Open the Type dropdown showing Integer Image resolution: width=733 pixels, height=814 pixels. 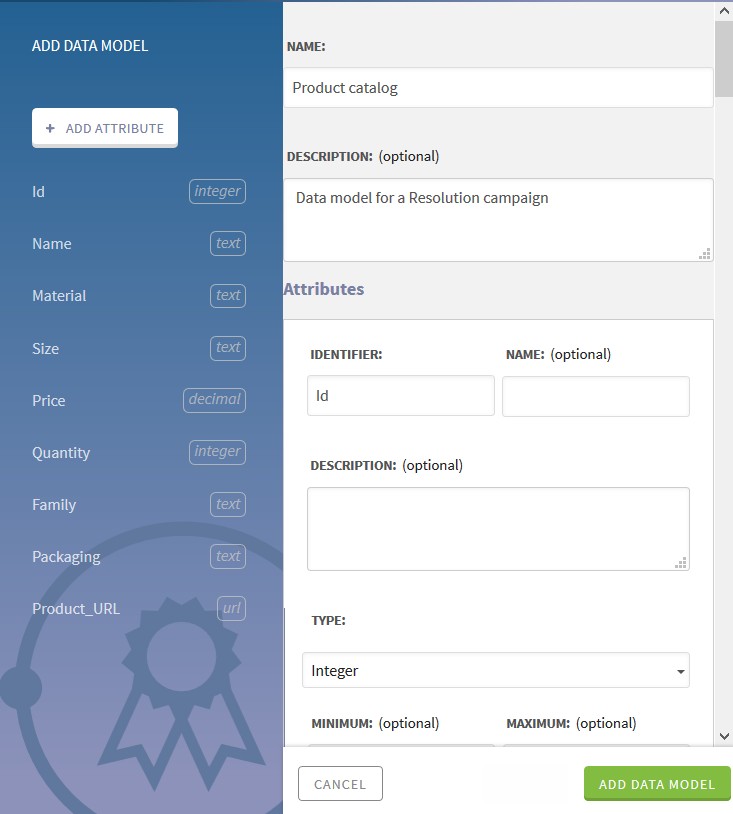tap(496, 670)
